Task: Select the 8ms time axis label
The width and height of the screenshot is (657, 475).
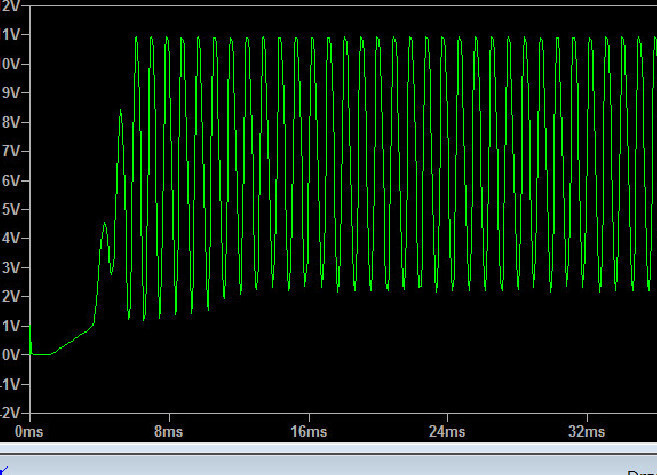Action: [168, 431]
